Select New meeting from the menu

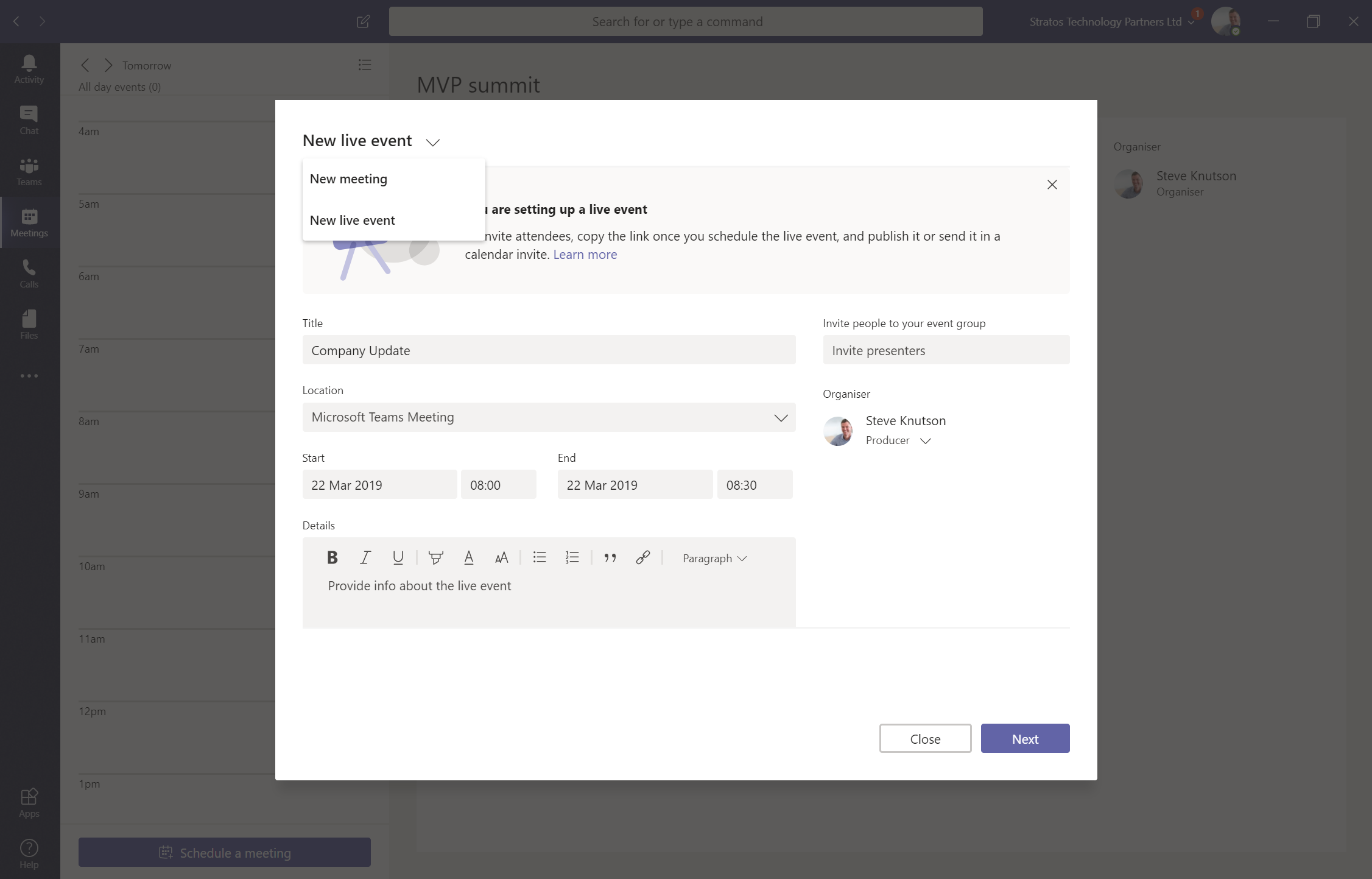(349, 178)
